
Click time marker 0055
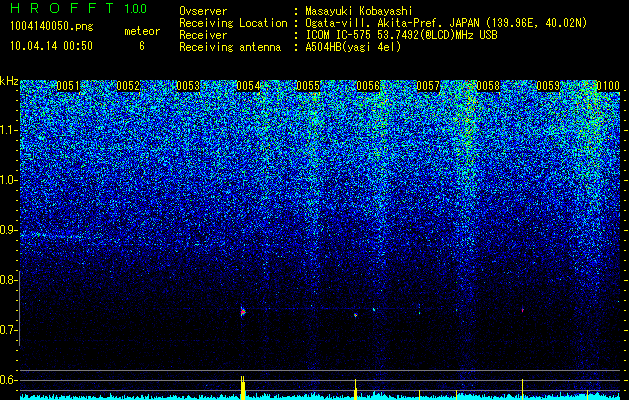pyautogui.click(x=308, y=86)
